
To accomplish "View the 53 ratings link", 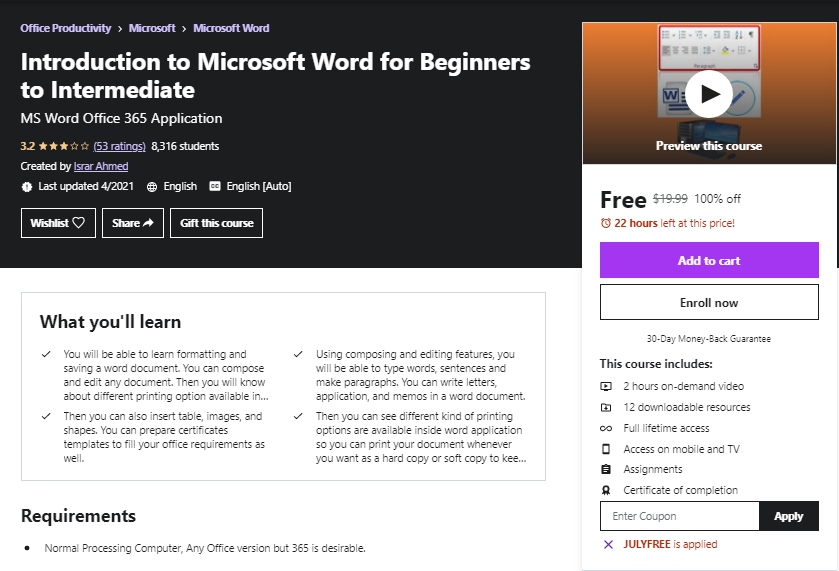I will coord(119,146).
